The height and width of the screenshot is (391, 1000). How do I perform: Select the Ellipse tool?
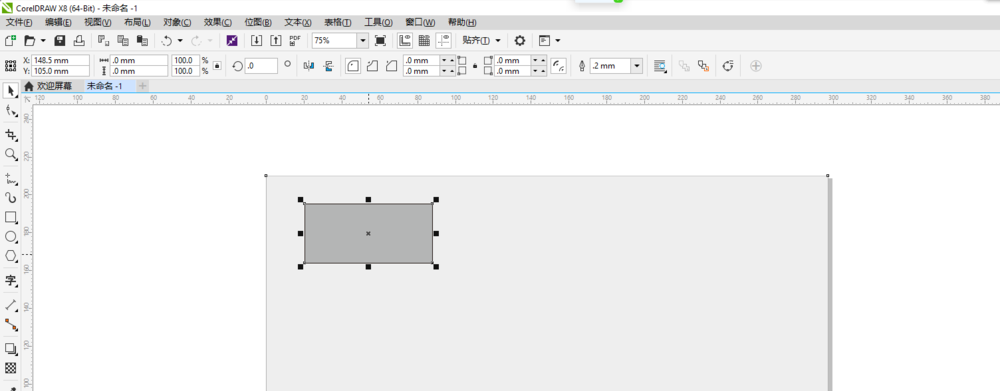tap(11, 237)
